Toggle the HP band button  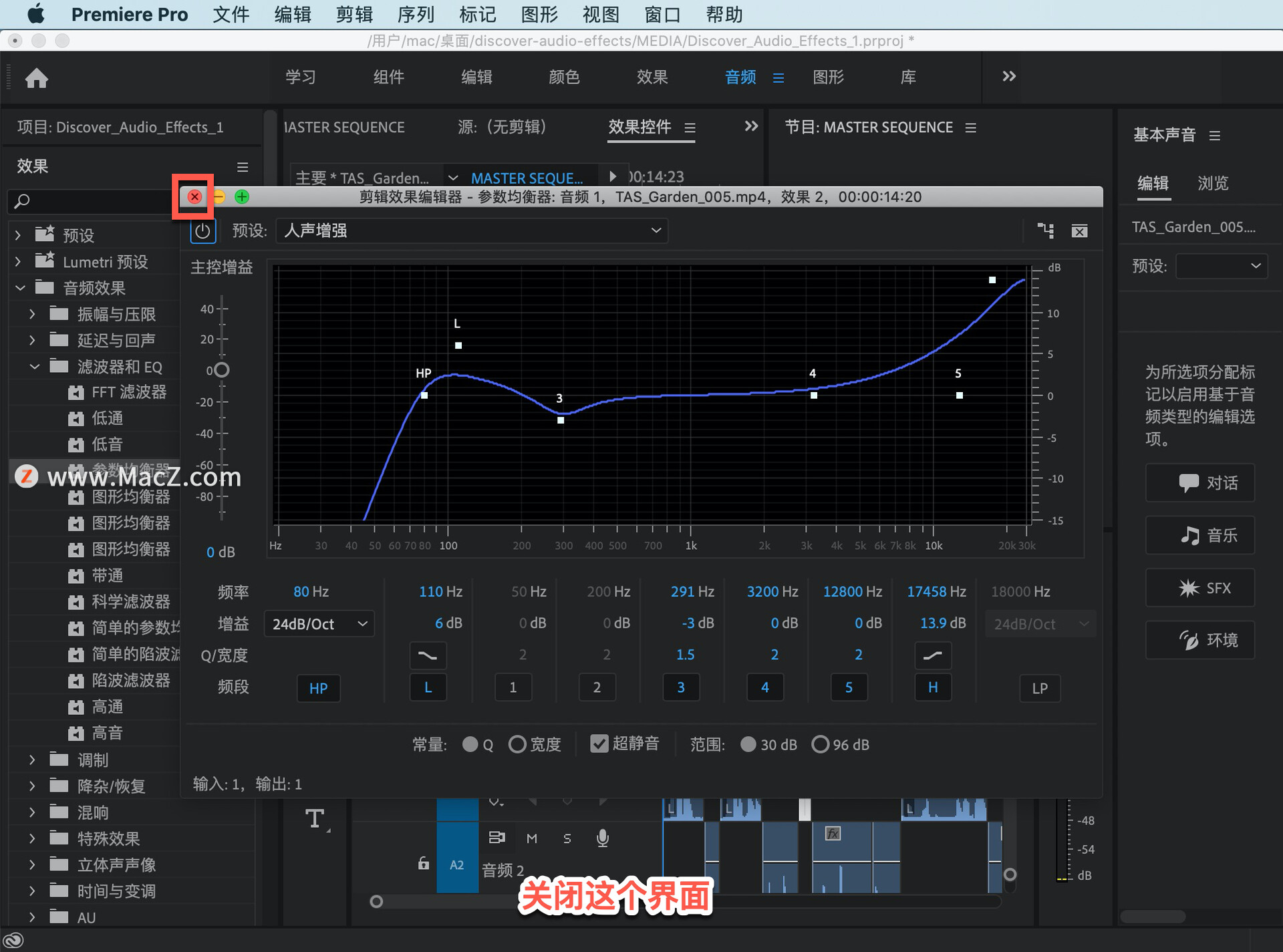coord(318,688)
